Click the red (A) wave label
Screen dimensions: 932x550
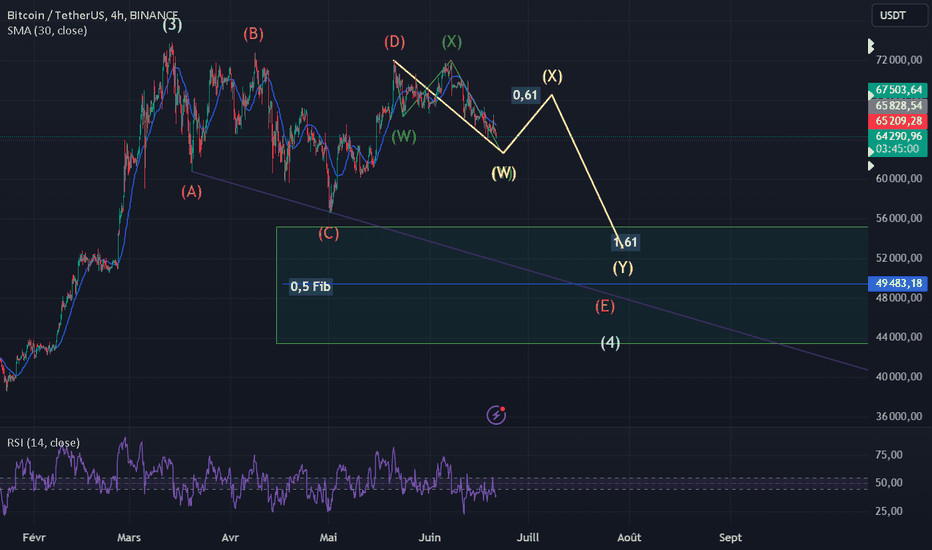(191, 191)
